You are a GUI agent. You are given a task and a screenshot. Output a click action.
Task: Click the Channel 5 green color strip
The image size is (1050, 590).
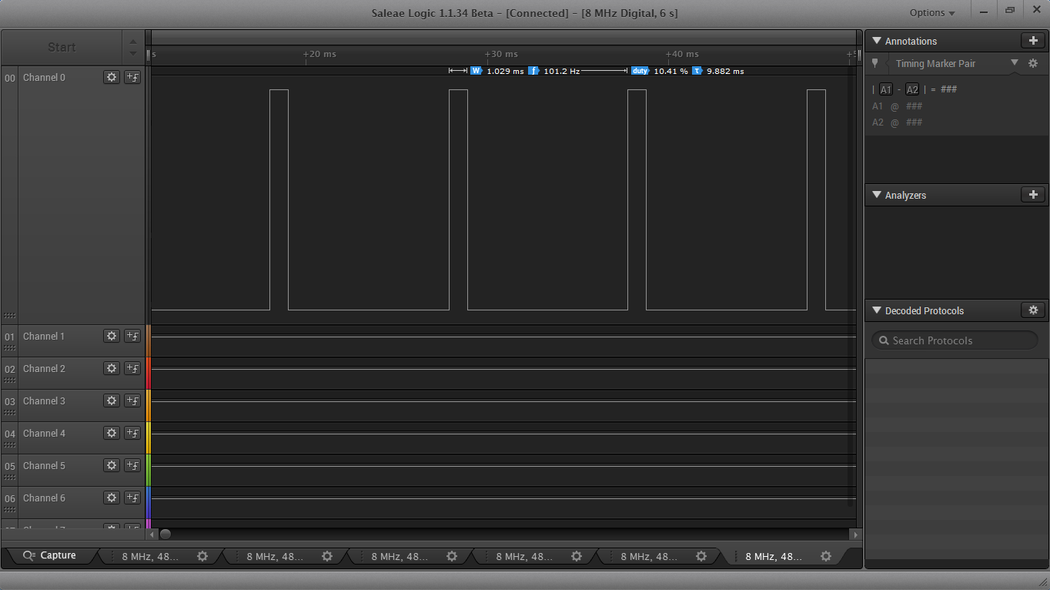tap(149, 470)
